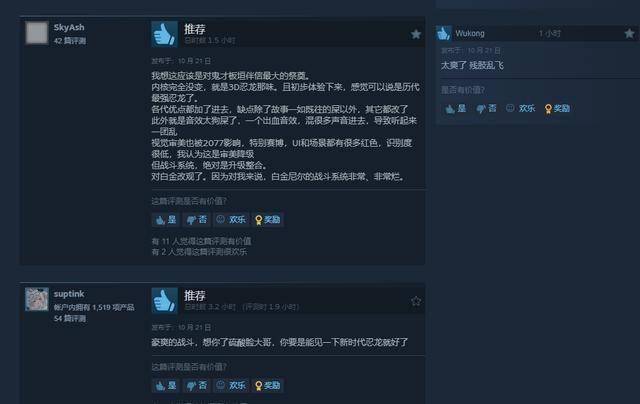This screenshot has width=640, height=404.
Task: Vote 是 on Wukong's review
Action: point(456,109)
